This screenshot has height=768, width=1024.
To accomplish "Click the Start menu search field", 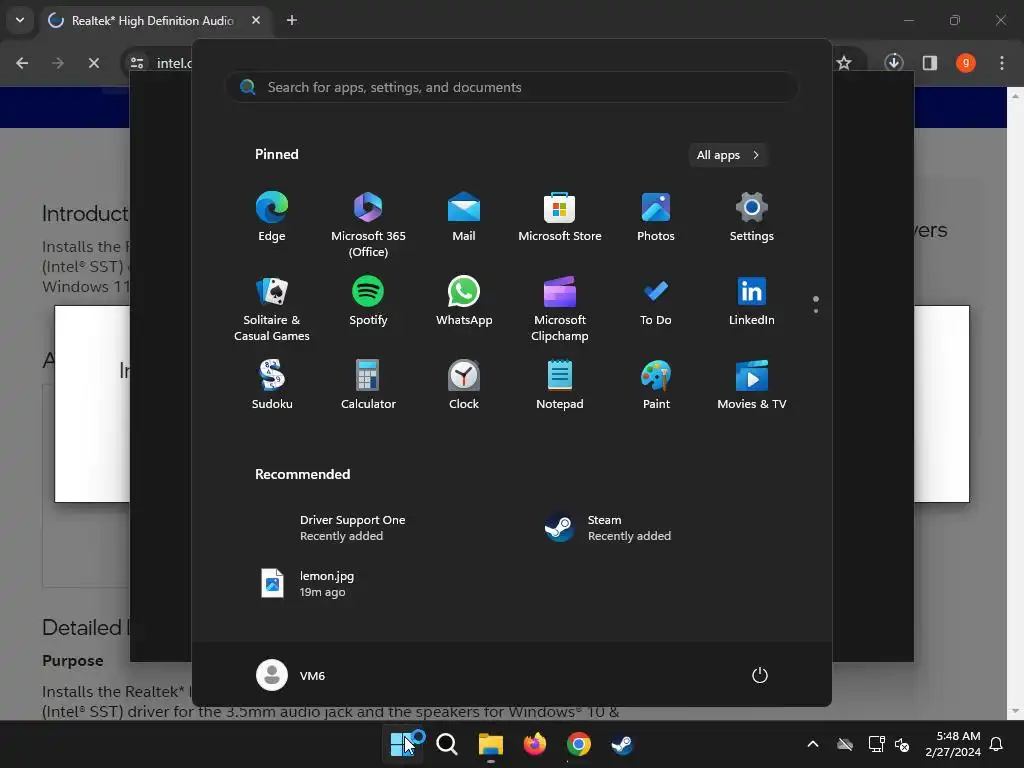I will [511, 87].
